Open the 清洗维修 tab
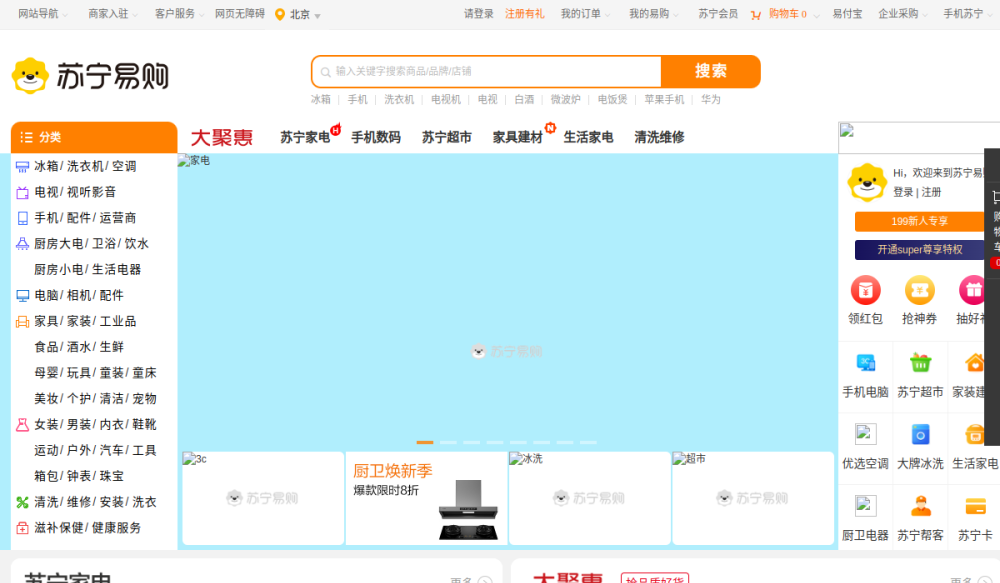 [659, 137]
